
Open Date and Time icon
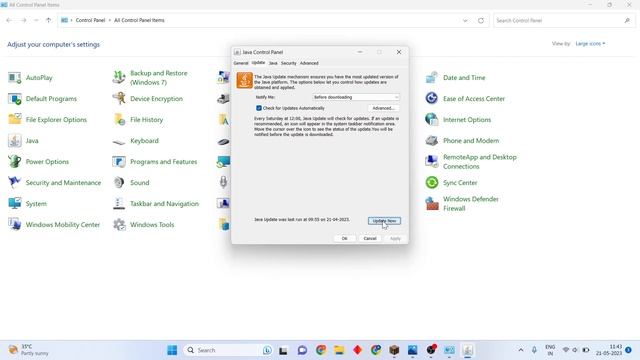click(432, 78)
